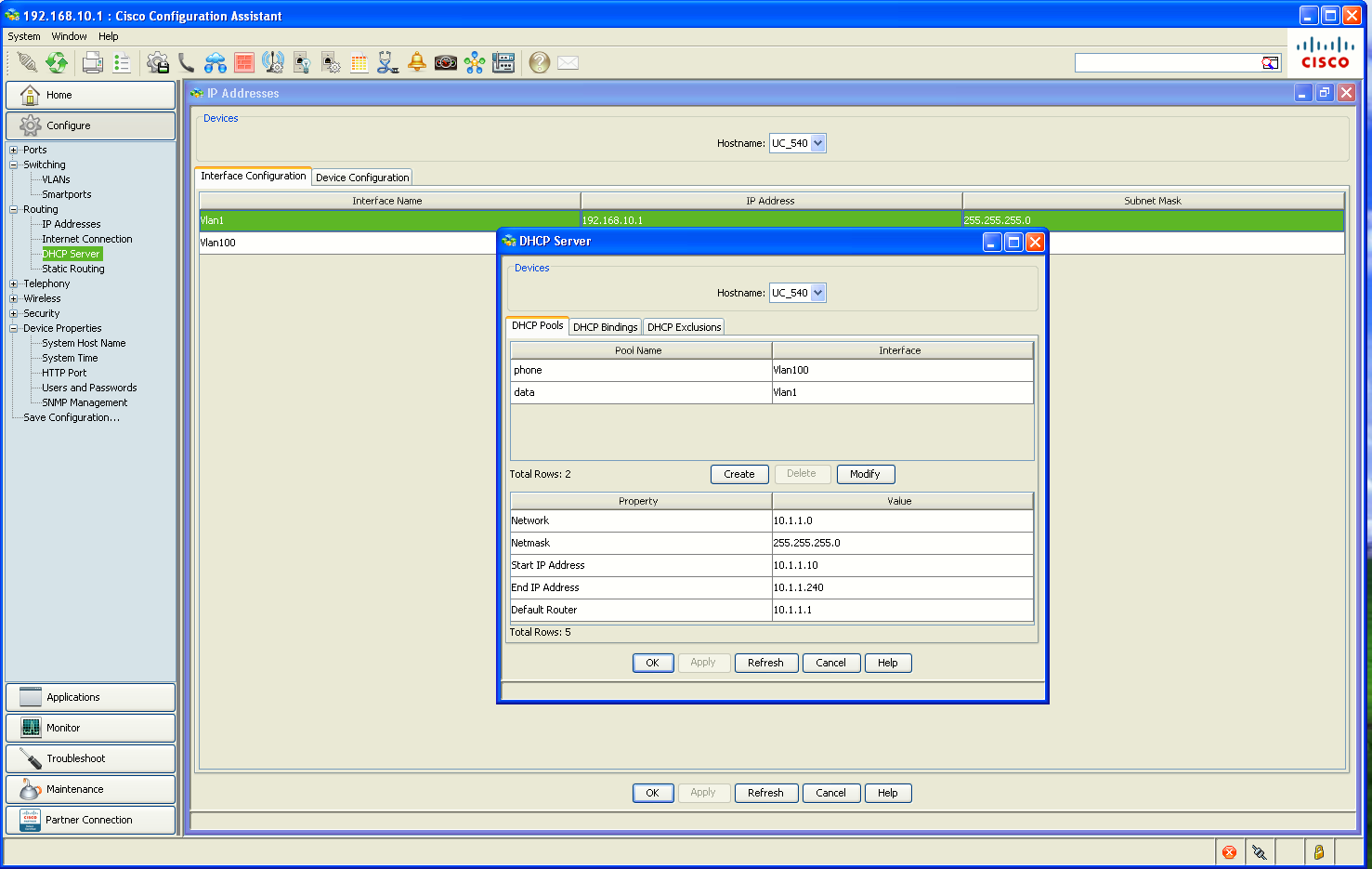Click the yellow bell notifications icon
1372x869 pixels.
[417, 62]
